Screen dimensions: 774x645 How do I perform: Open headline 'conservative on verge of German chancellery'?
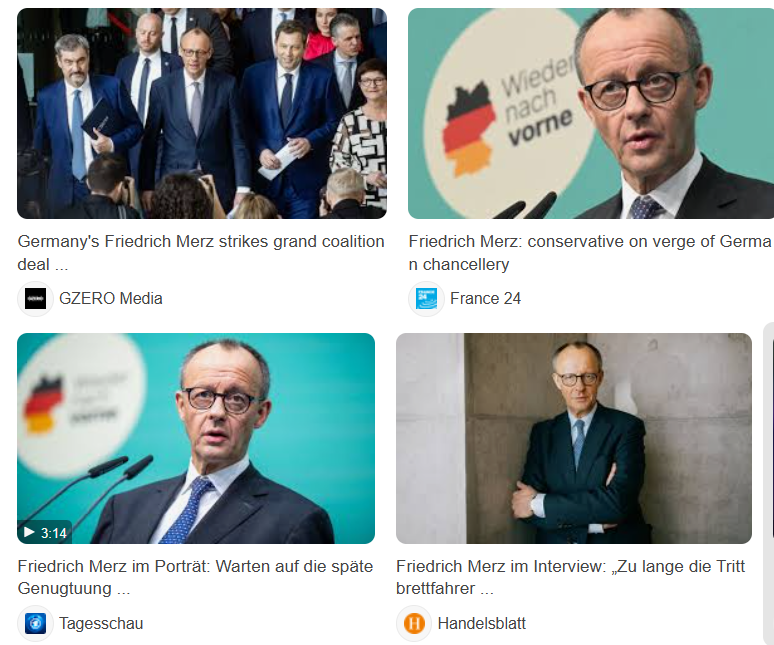[590, 253]
